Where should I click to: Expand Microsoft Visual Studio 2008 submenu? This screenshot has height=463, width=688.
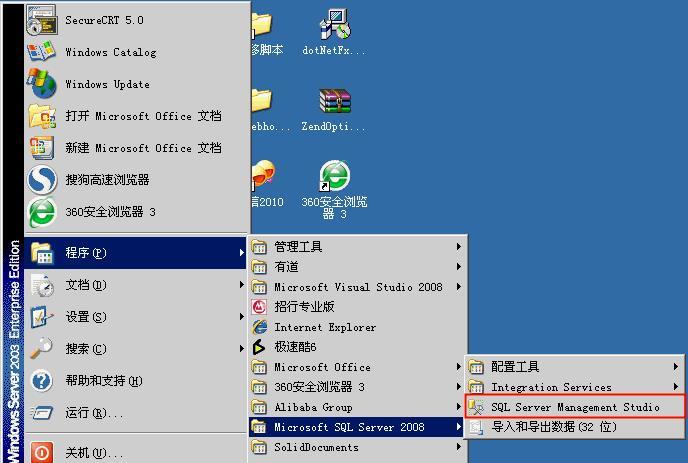pos(459,287)
